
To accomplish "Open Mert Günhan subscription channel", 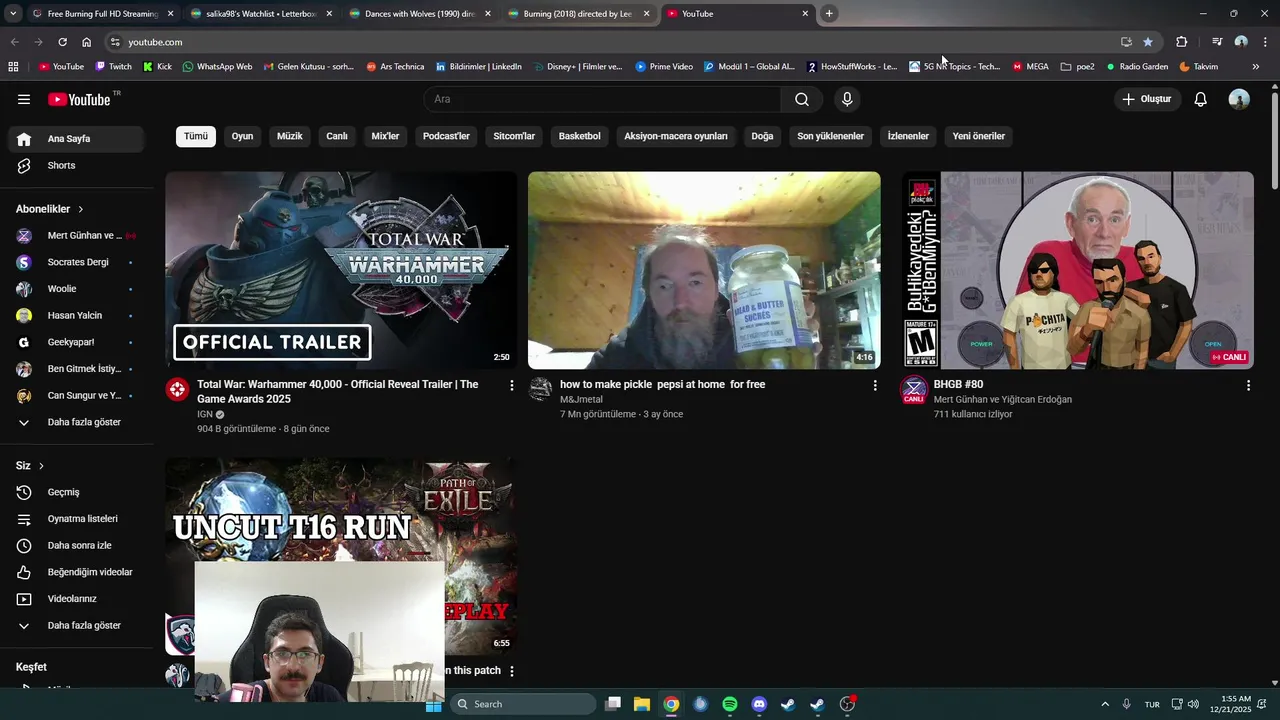I will [76, 236].
